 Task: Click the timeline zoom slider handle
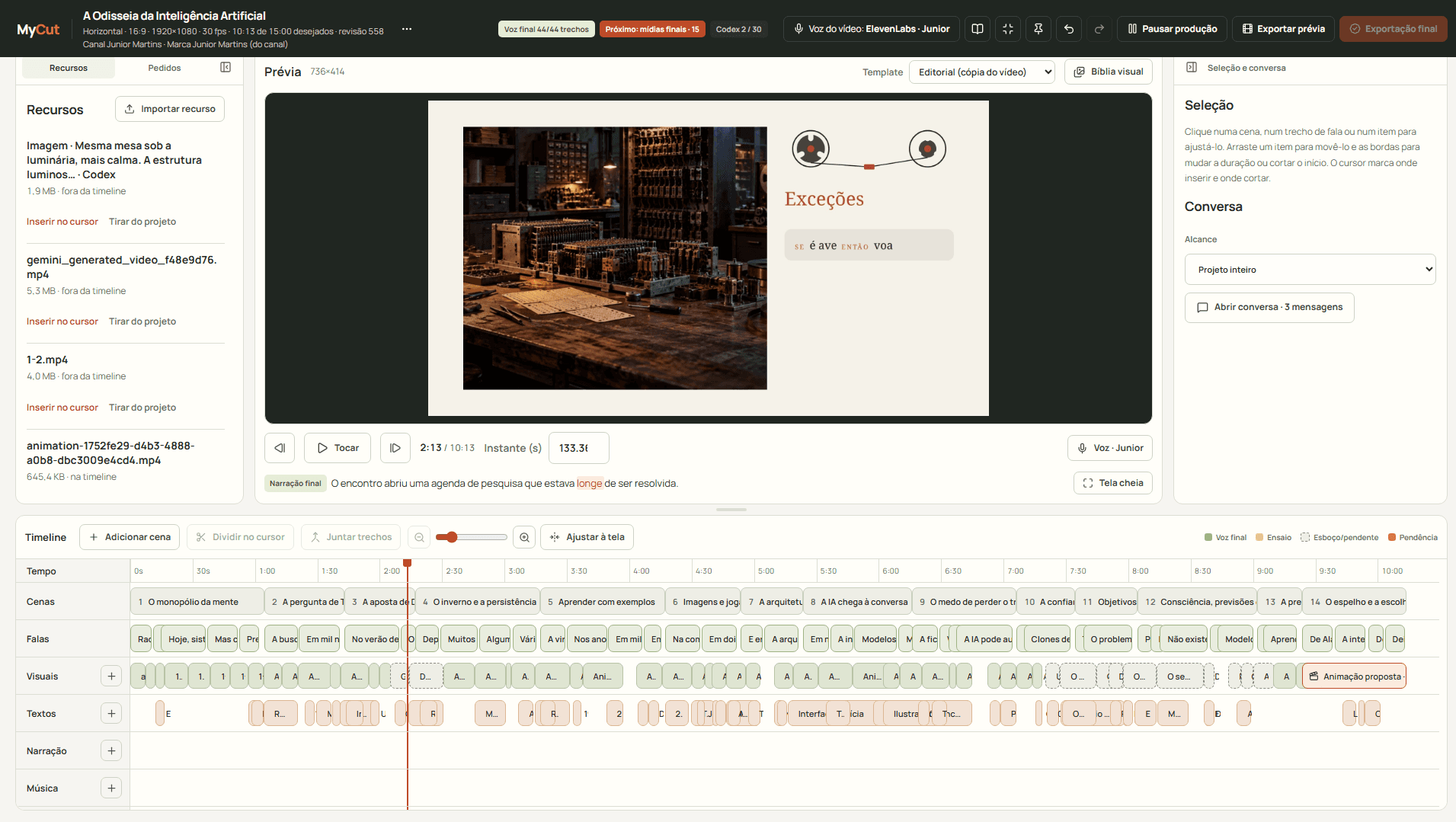click(452, 537)
